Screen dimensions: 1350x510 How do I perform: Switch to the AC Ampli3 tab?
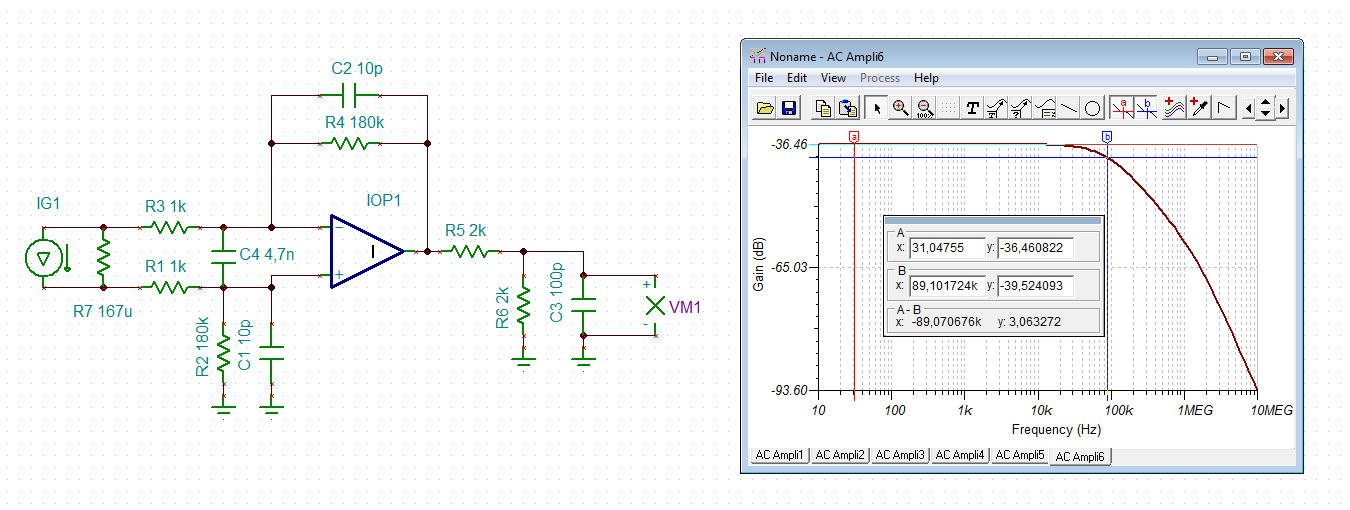tap(900, 455)
